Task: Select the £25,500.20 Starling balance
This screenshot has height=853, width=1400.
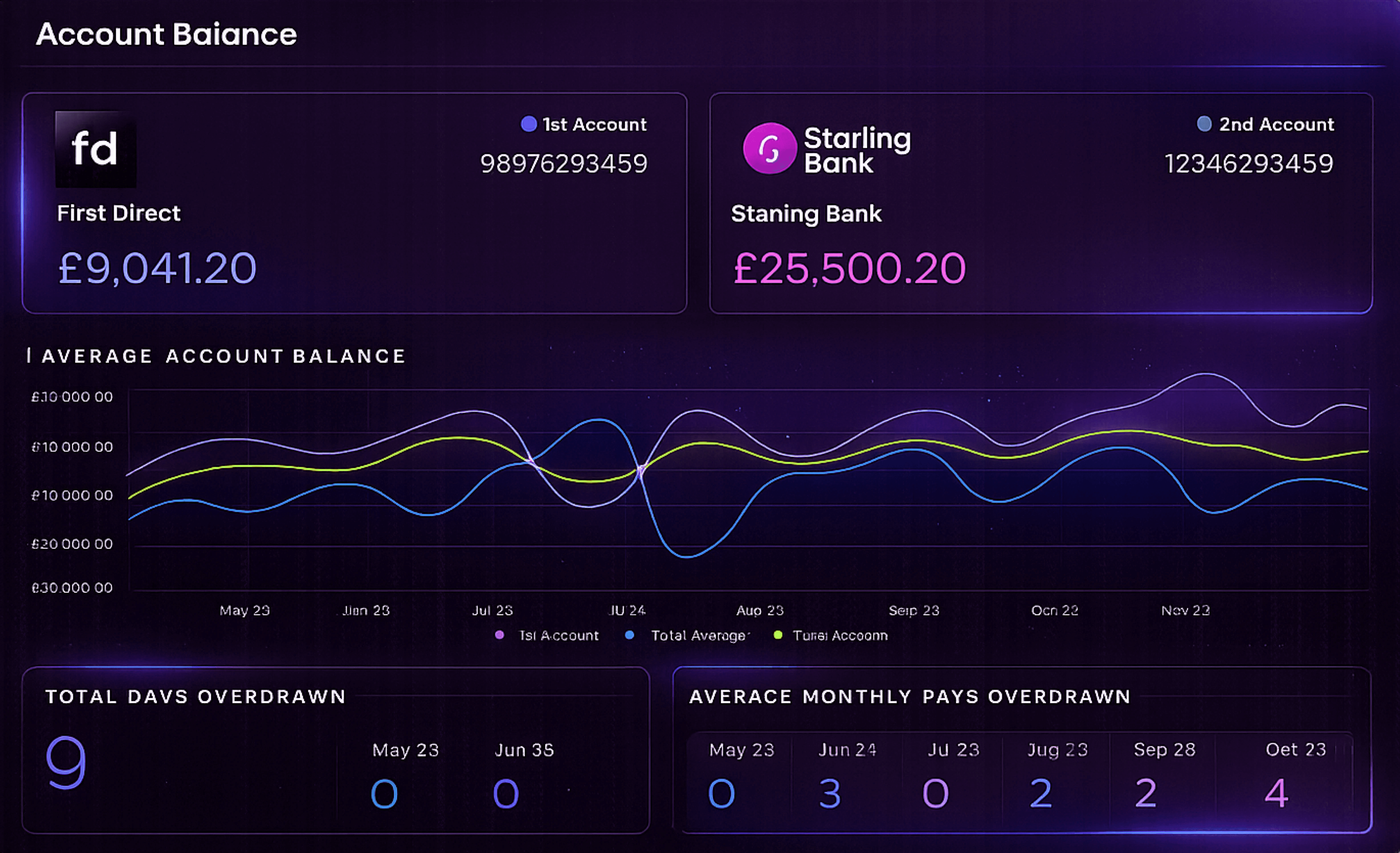Action: coord(849,268)
